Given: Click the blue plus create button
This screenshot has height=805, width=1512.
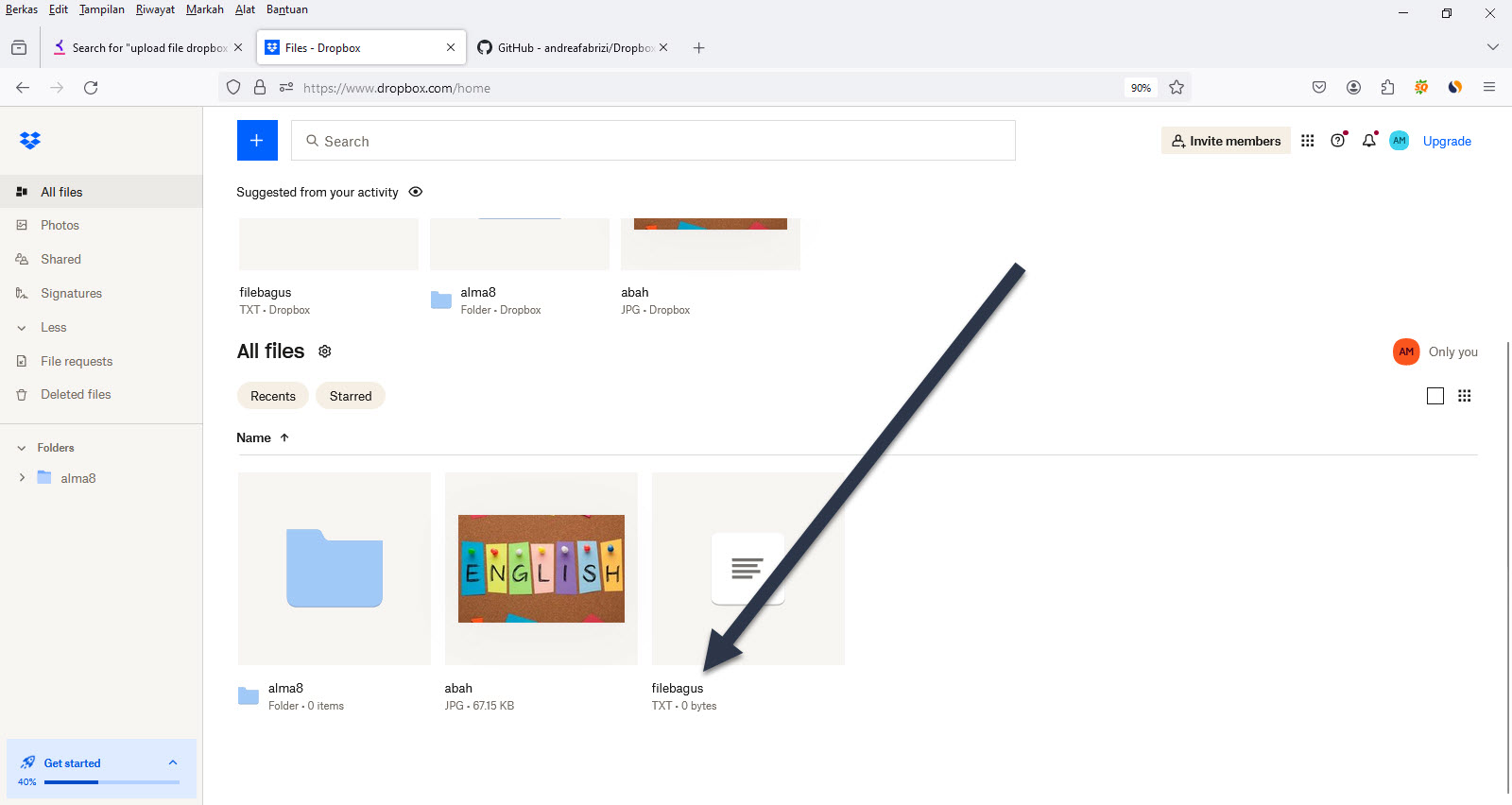Looking at the screenshot, I should coord(257,141).
